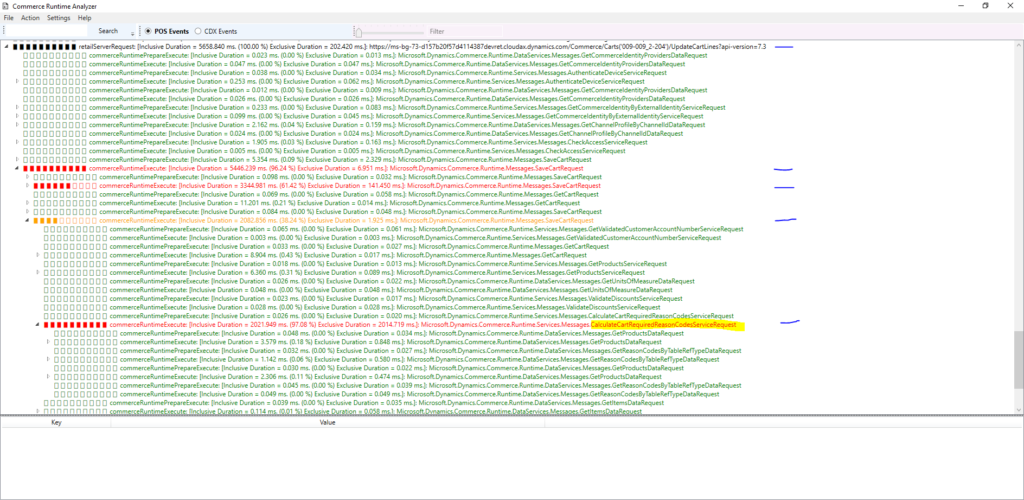Open the Help menu
Screen dimensions: 1024x500
point(85,18)
